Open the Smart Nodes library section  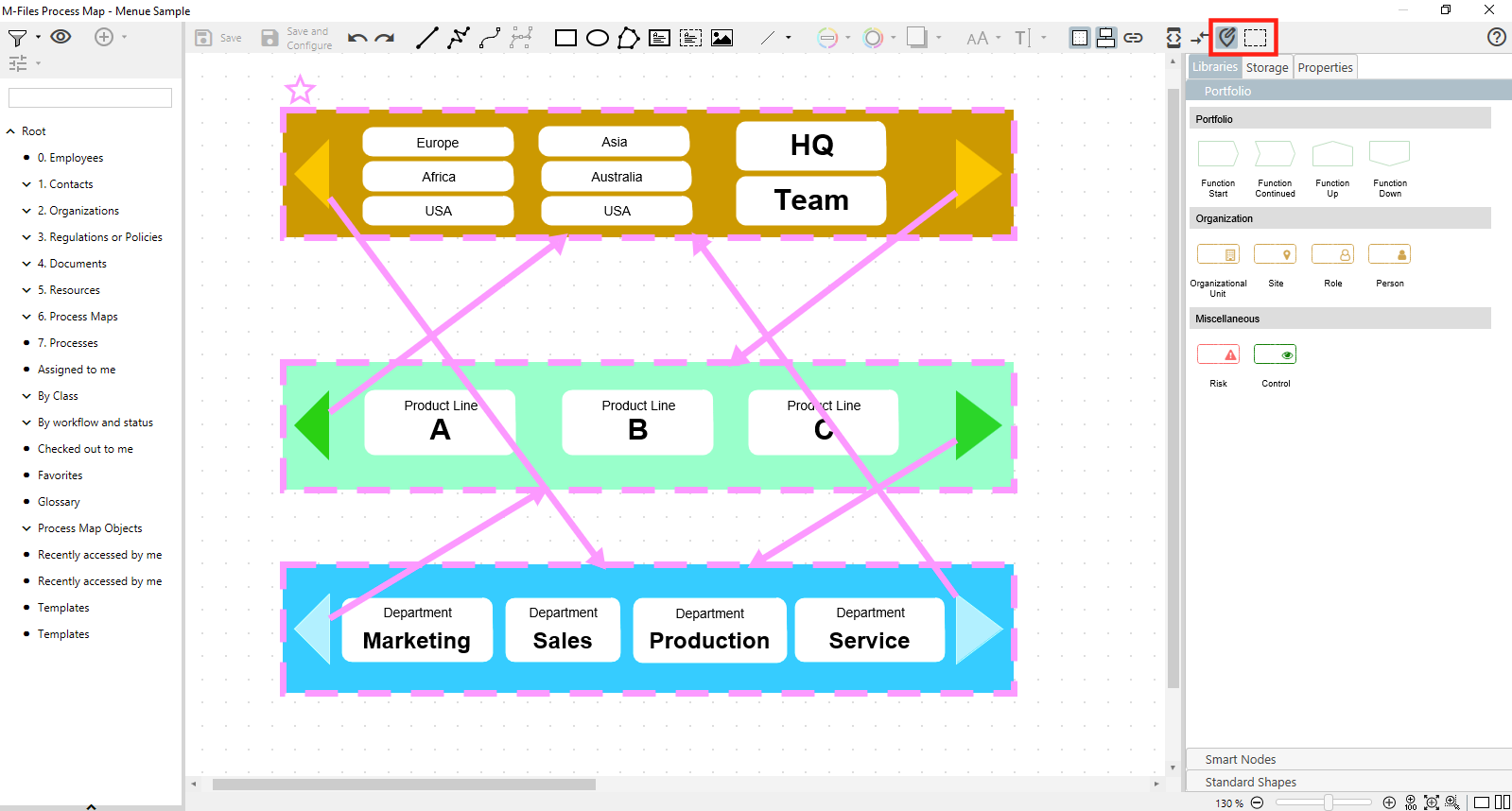1240,759
